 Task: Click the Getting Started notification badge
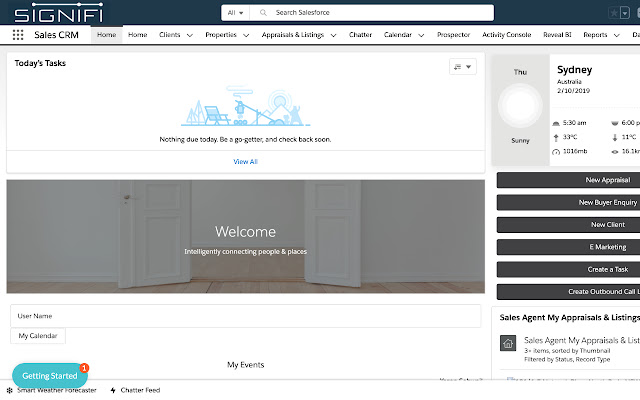[84, 368]
